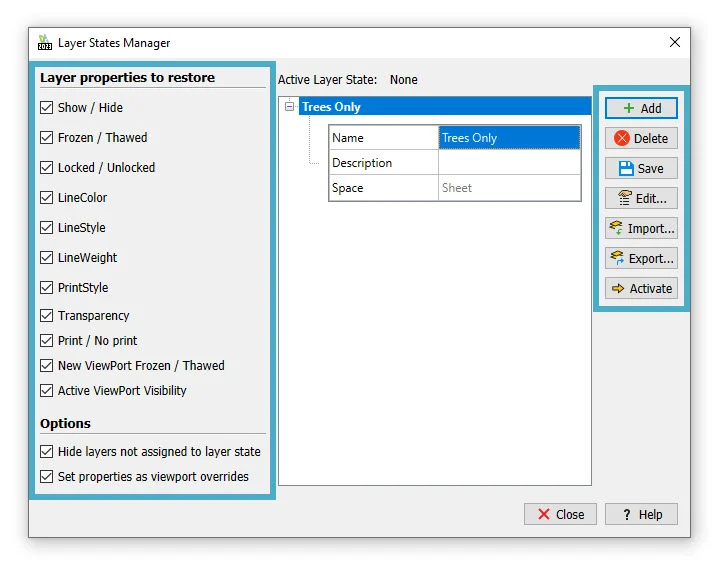This screenshot has width=717, height=561.
Task: Uncheck the LineColor checkbox
Action: pyautogui.click(x=47, y=198)
